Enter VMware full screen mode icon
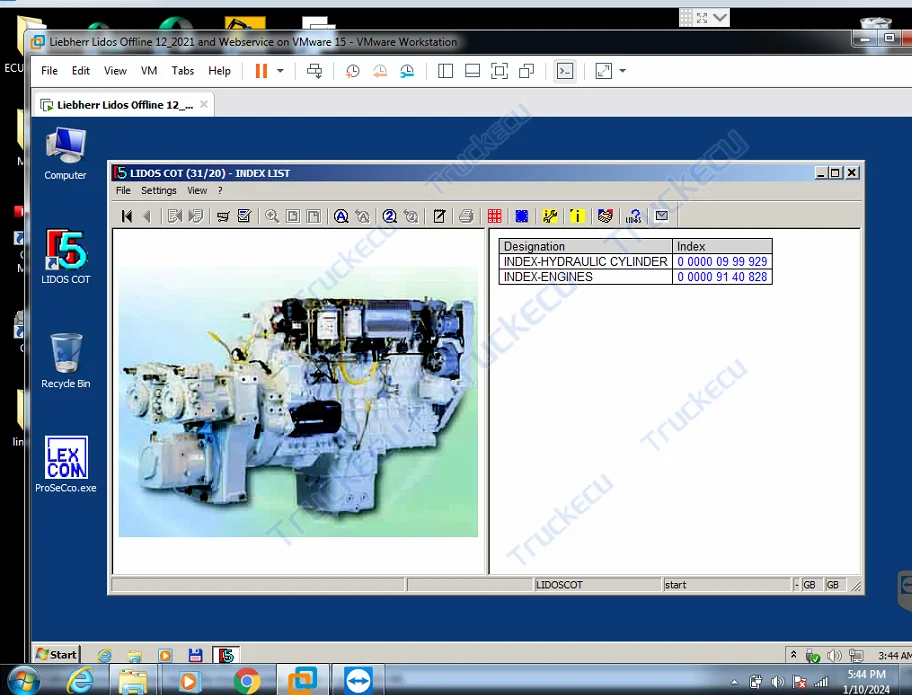The height and width of the screenshot is (695, 912). coord(500,71)
